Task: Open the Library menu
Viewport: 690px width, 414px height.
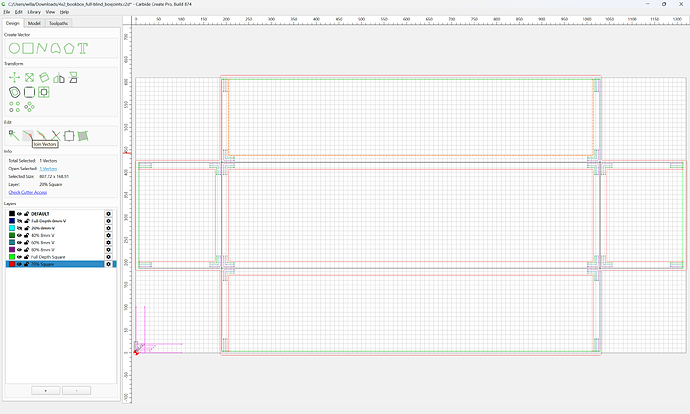Action: [34, 12]
